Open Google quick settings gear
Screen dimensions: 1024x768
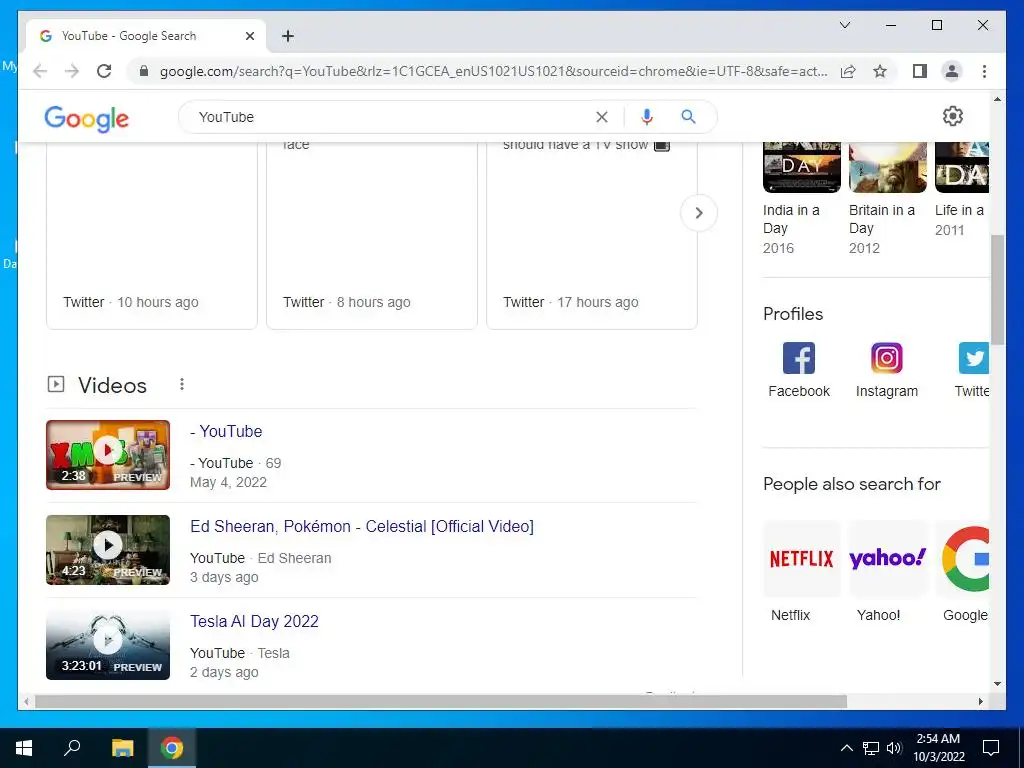click(953, 116)
